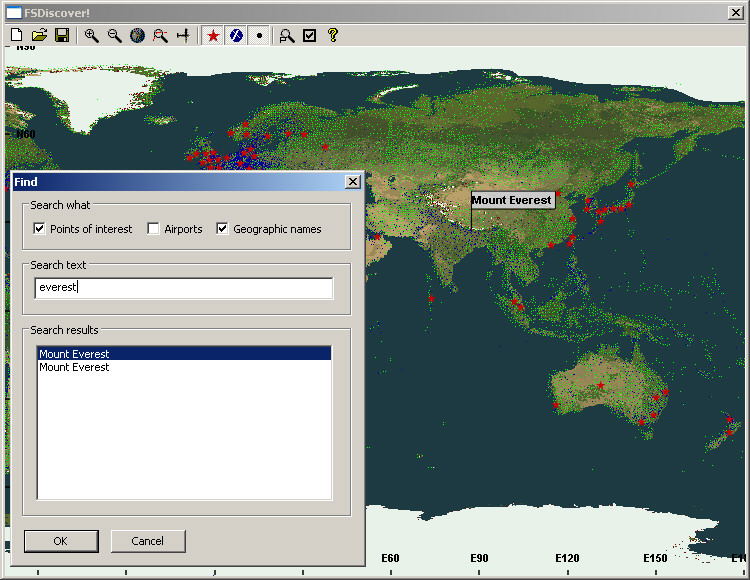Click the checkbox options toolbar icon
This screenshot has height=580, width=750.
click(310, 35)
